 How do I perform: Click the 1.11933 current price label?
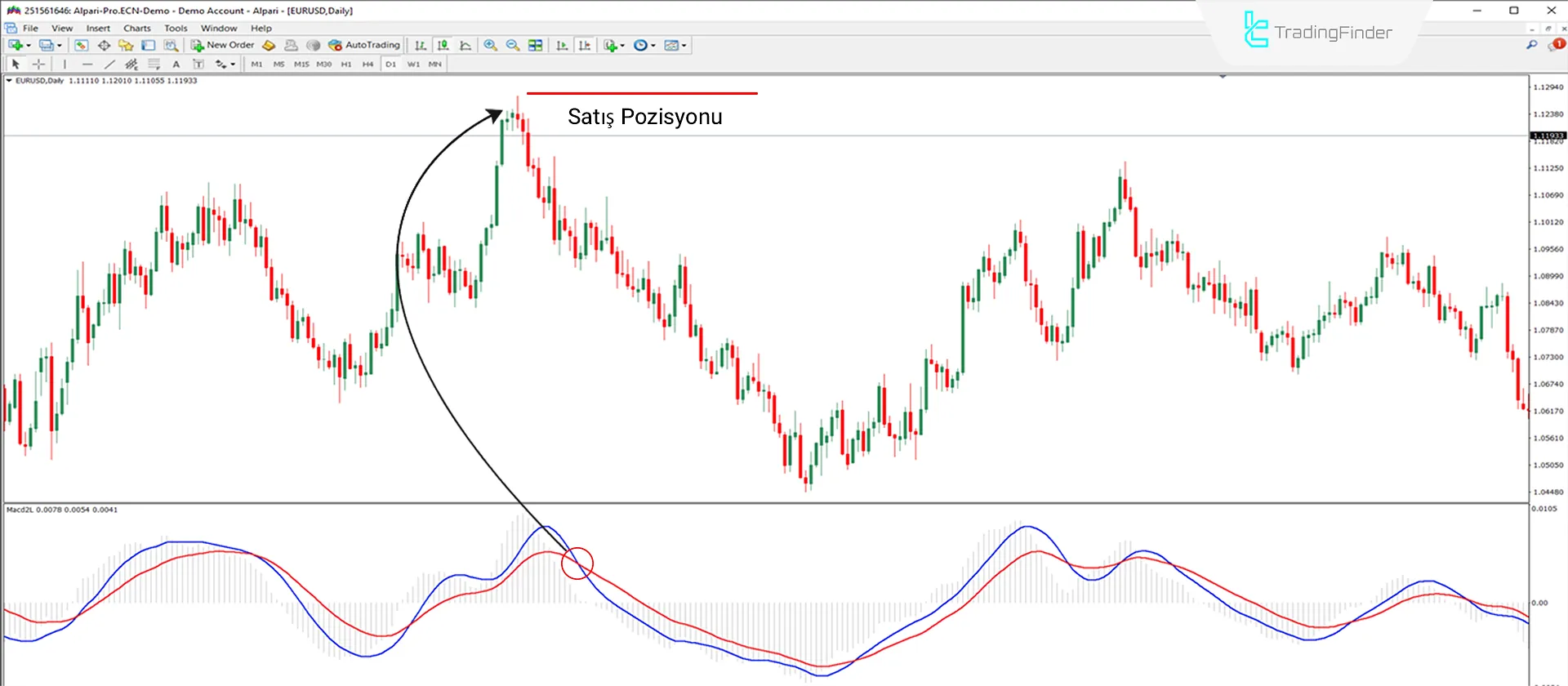click(x=1547, y=136)
